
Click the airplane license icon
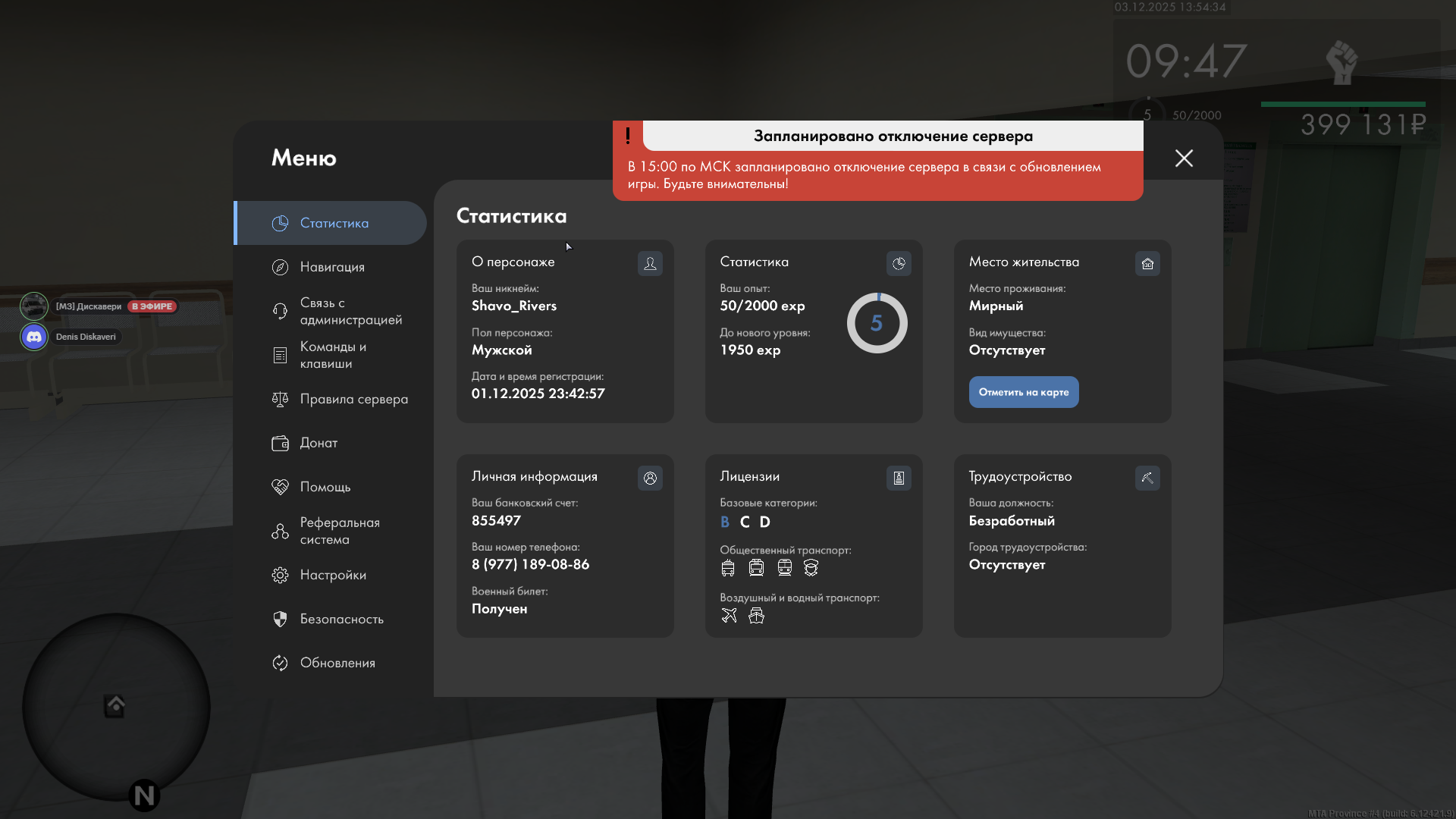click(x=729, y=615)
